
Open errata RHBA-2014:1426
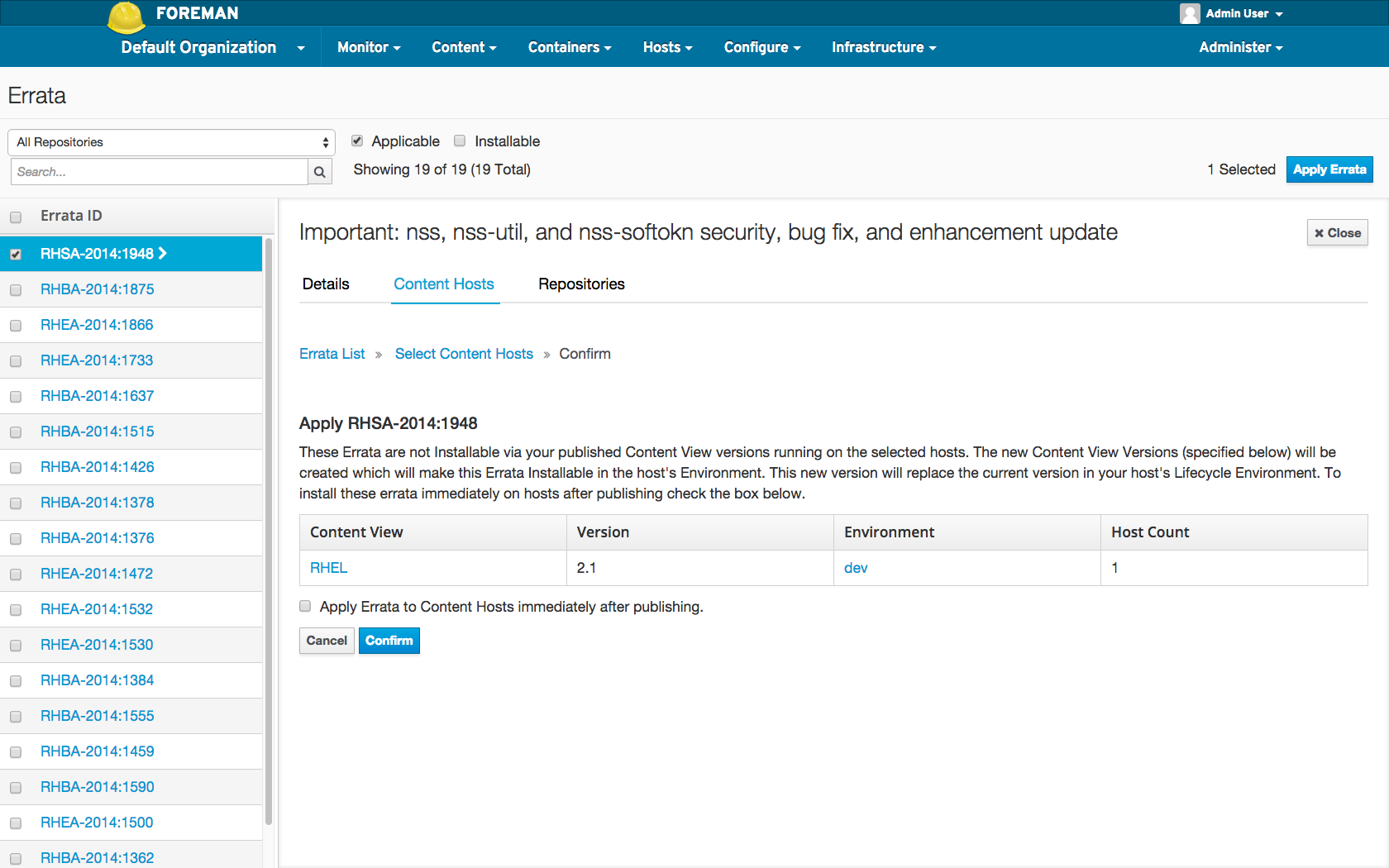tap(97, 467)
